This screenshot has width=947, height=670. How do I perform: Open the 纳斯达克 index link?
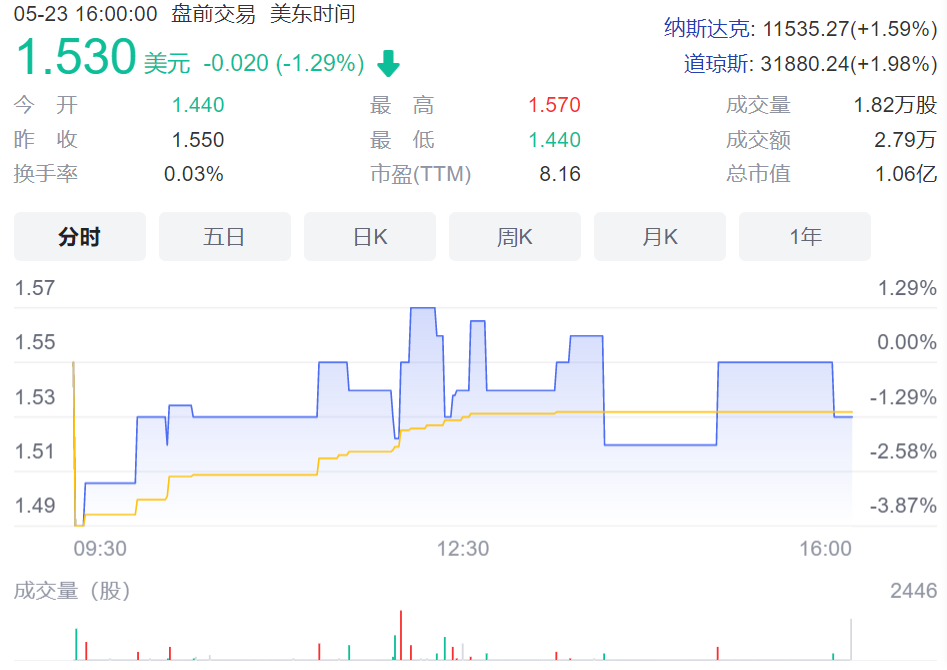(x=706, y=28)
